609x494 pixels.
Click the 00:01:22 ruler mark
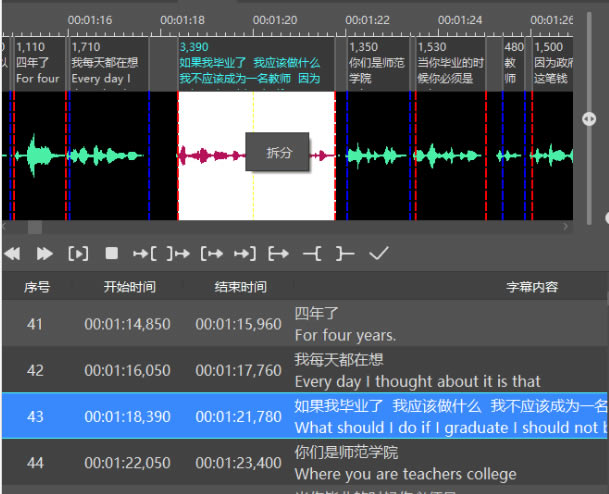click(367, 20)
